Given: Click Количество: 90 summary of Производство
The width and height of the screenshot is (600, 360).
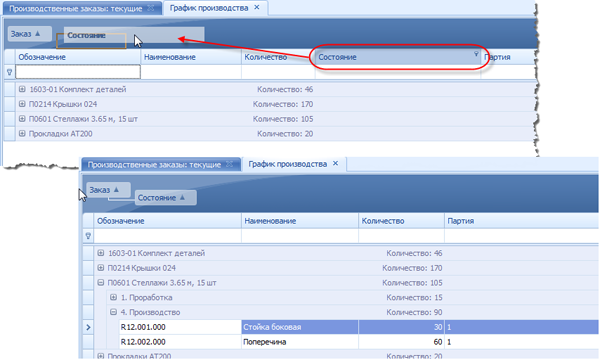Looking at the screenshot, I should click(414, 312).
